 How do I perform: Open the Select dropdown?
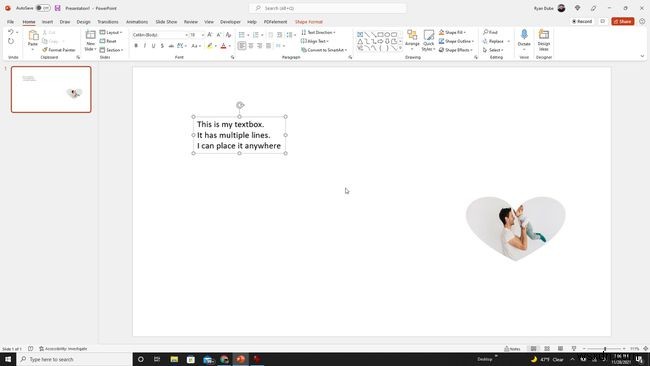coord(493,50)
